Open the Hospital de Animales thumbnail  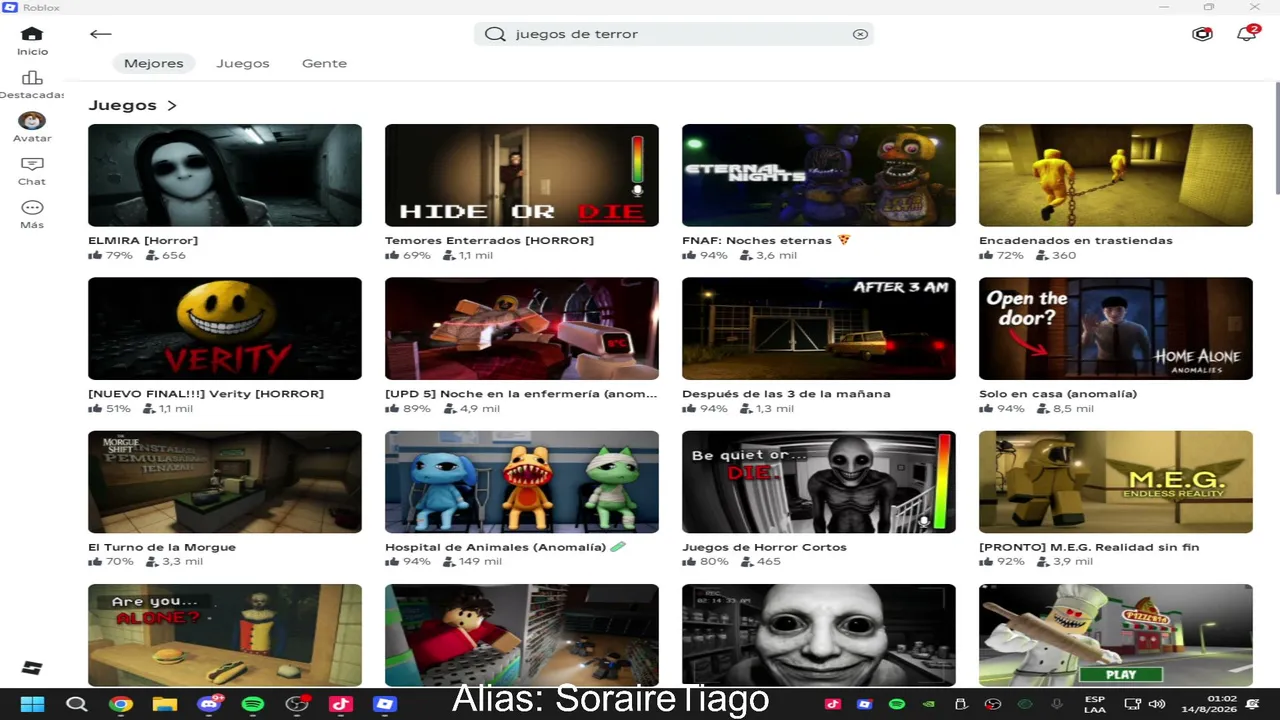click(522, 482)
